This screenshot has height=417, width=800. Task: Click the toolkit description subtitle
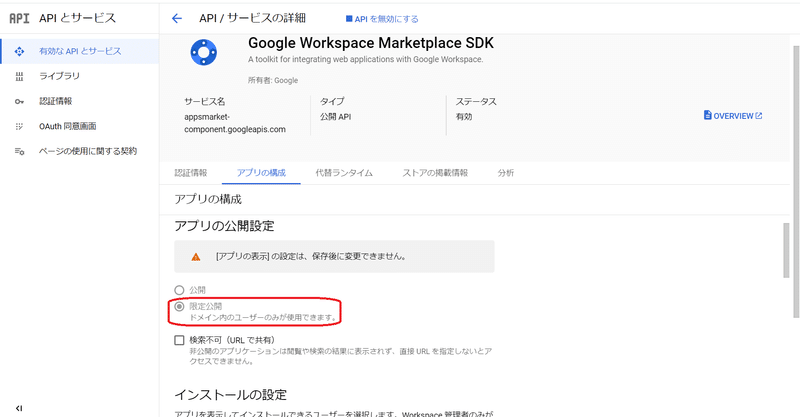tap(365, 59)
